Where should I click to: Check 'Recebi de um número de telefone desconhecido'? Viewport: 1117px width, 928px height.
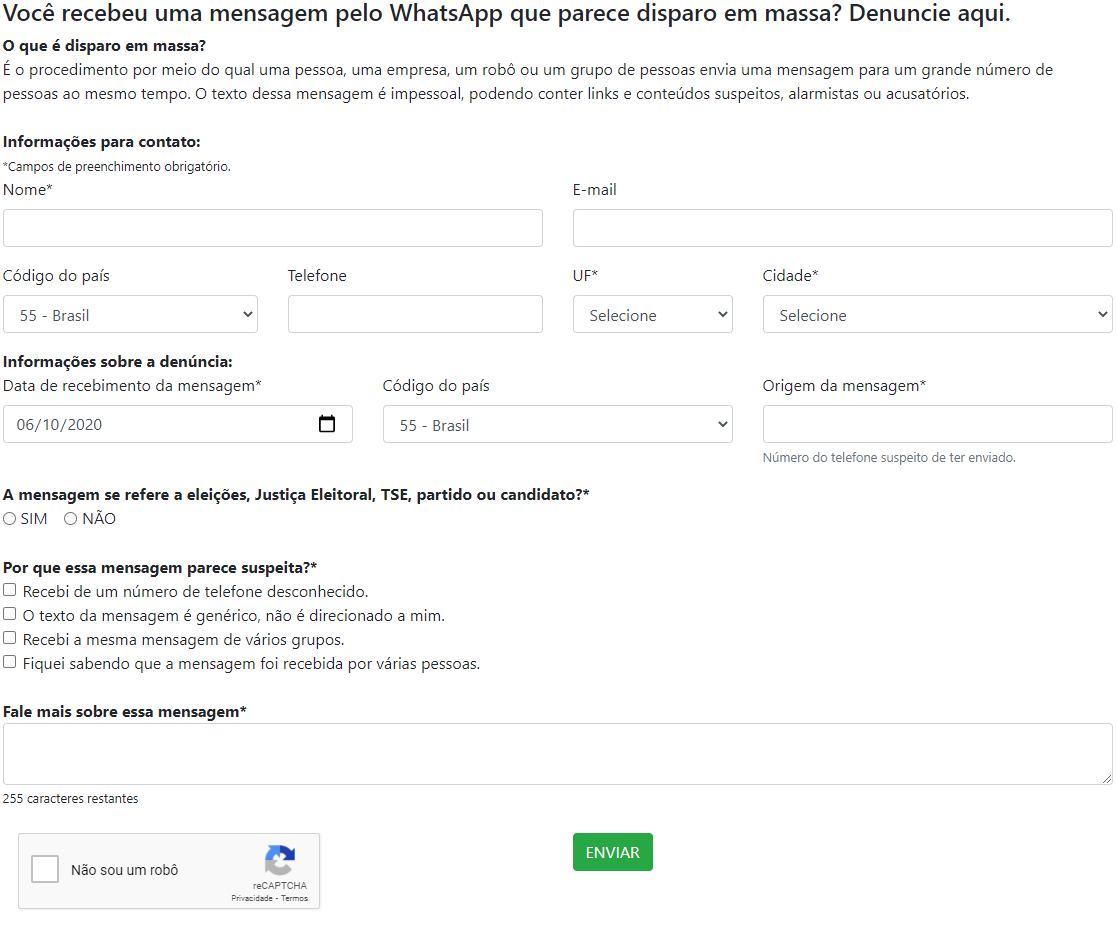9,590
